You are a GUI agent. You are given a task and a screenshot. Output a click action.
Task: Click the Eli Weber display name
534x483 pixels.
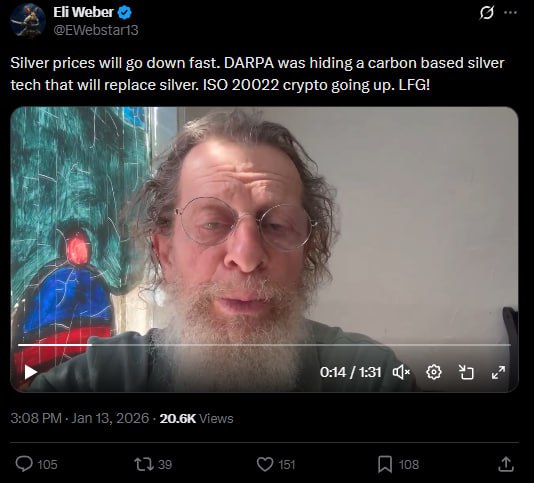tap(83, 13)
